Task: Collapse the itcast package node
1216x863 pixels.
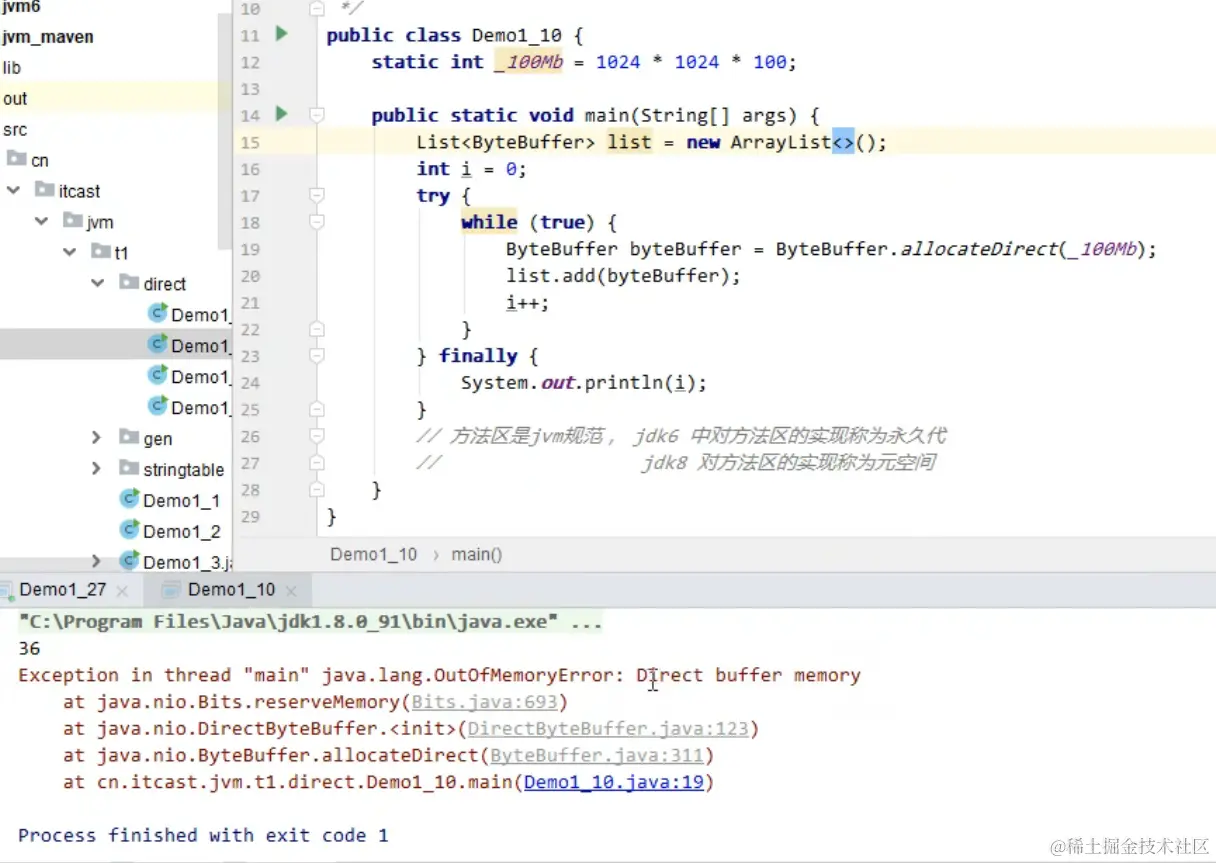Action: (x=14, y=190)
